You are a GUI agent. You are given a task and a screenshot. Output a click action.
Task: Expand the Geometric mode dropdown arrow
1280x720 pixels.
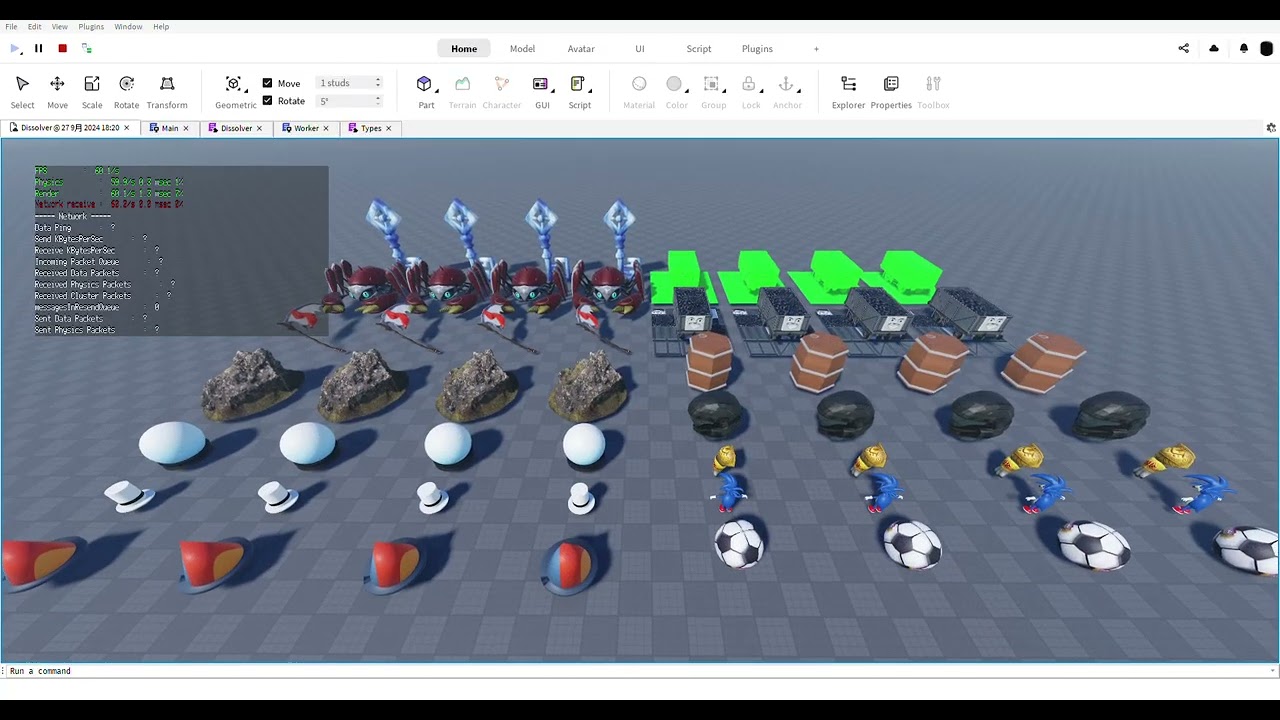tap(246, 92)
